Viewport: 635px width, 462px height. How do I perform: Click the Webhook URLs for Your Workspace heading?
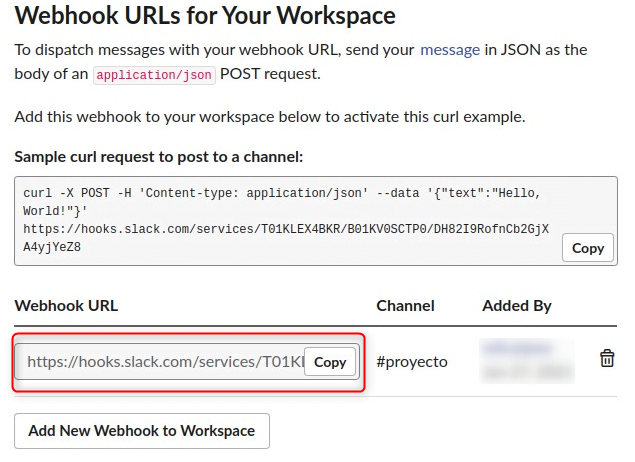[205, 16]
